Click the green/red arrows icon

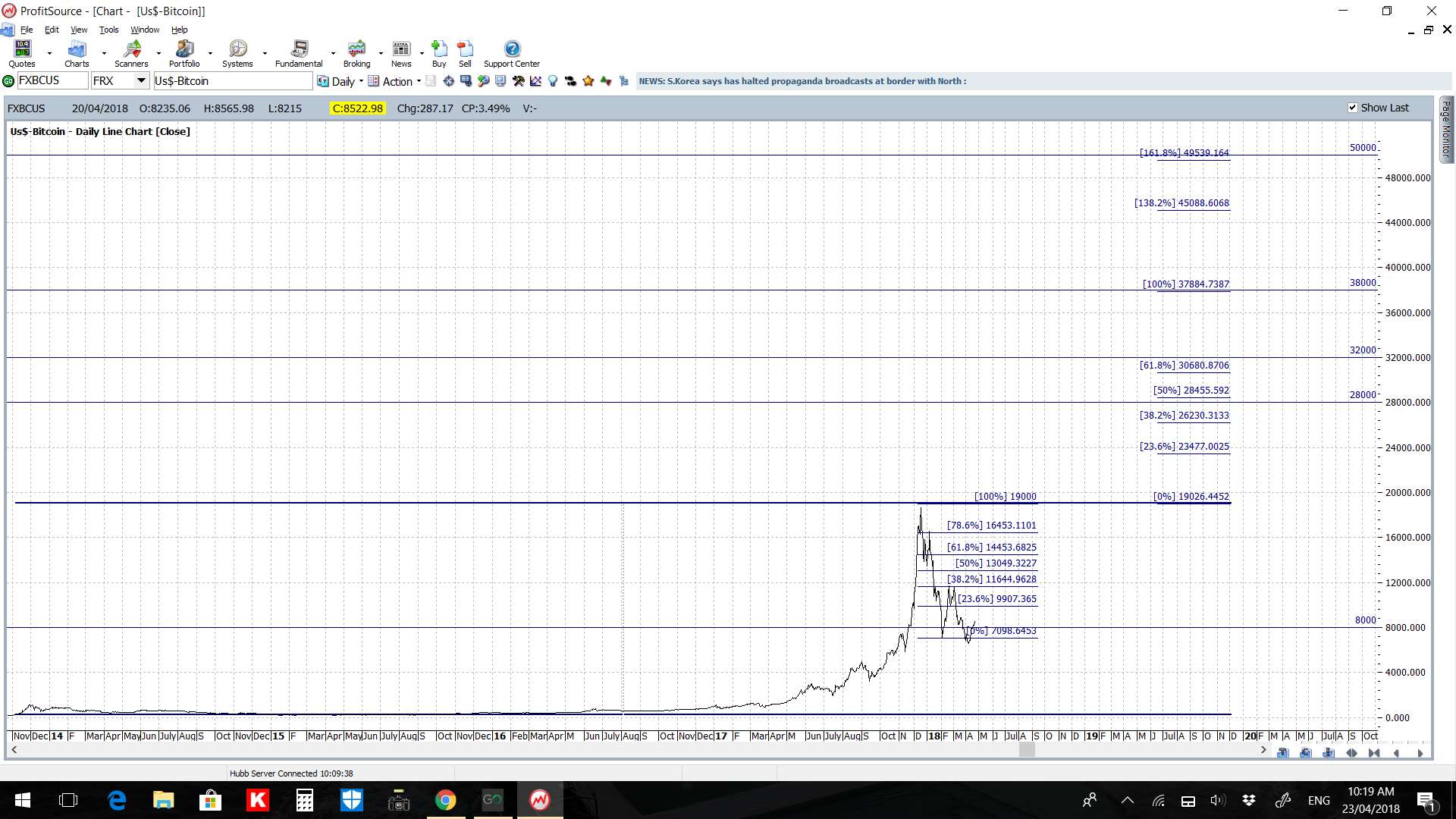606,81
